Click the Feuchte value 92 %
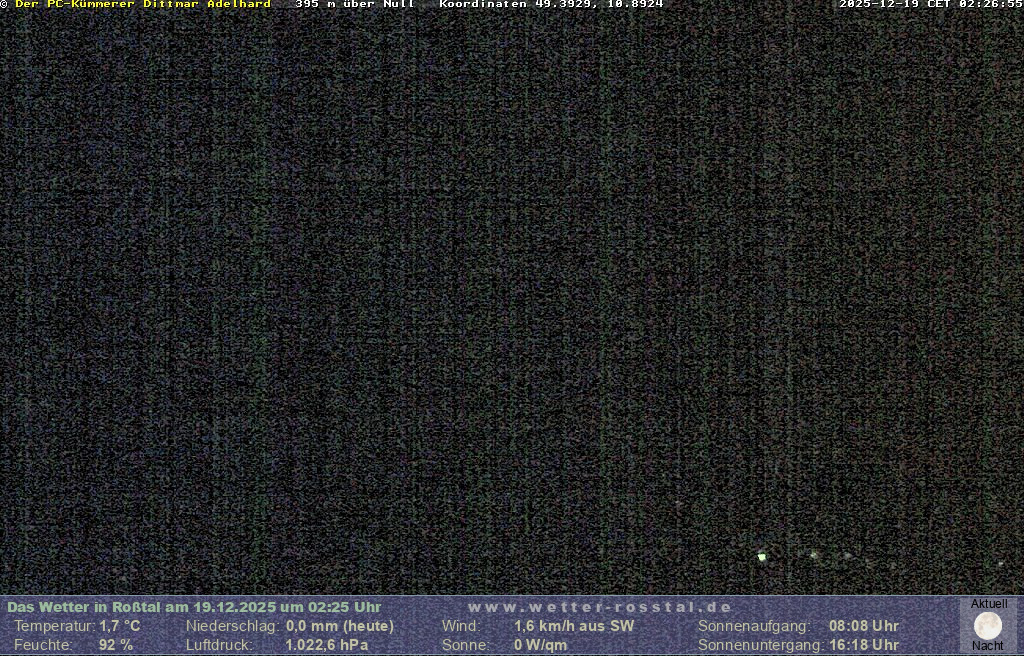This screenshot has height=656, width=1024. pyautogui.click(x=116, y=645)
